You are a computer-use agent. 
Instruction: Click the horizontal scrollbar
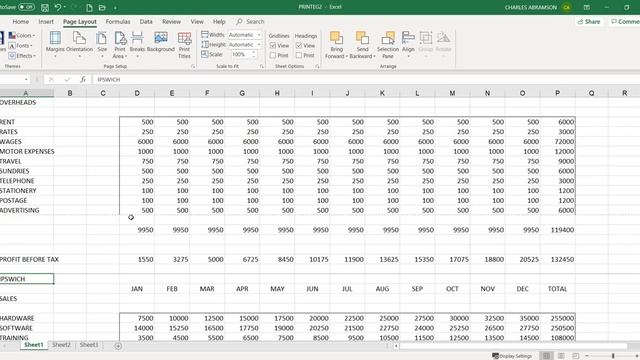tap(513, 346)
